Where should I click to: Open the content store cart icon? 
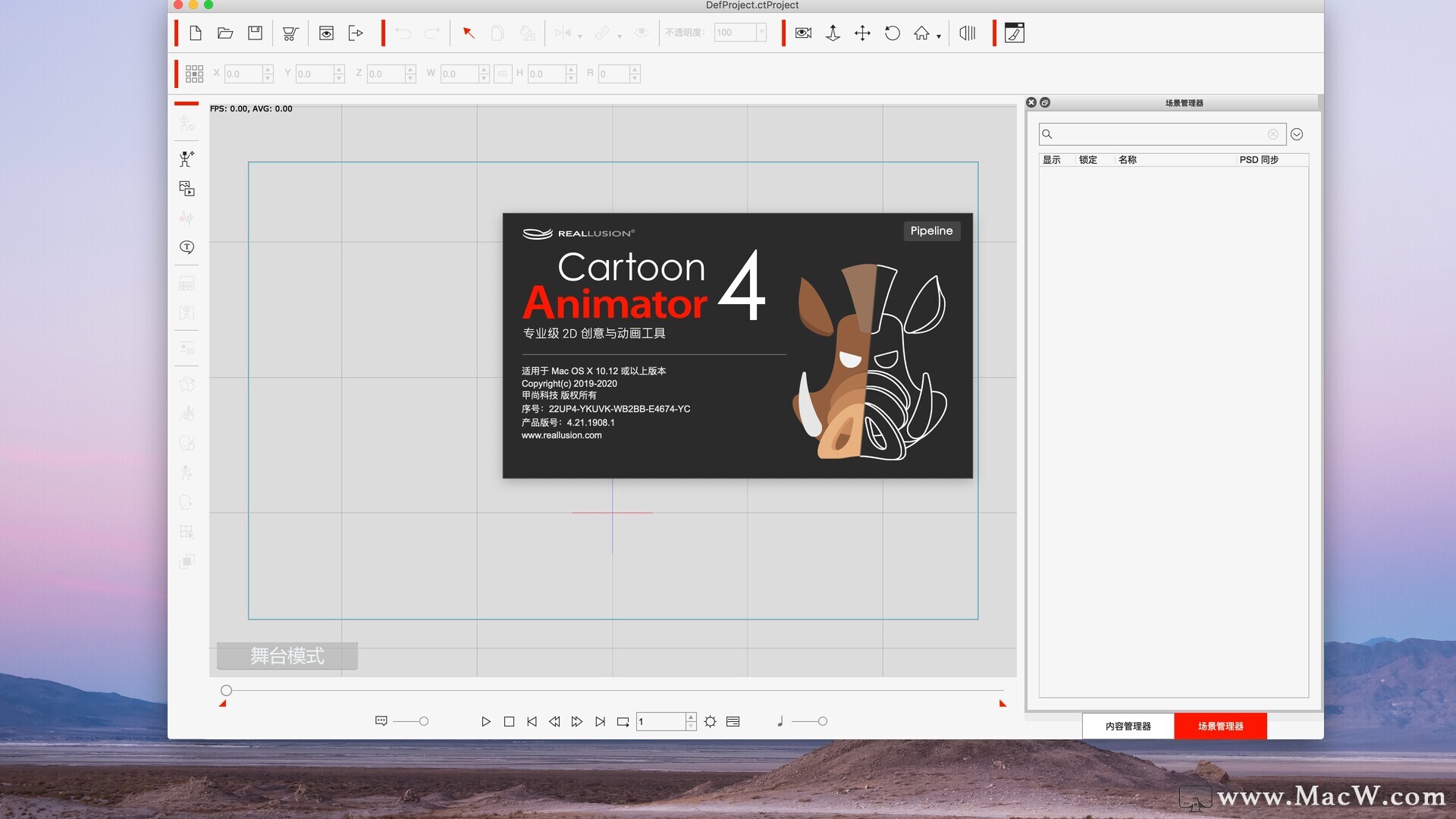[x=290, y=33]
